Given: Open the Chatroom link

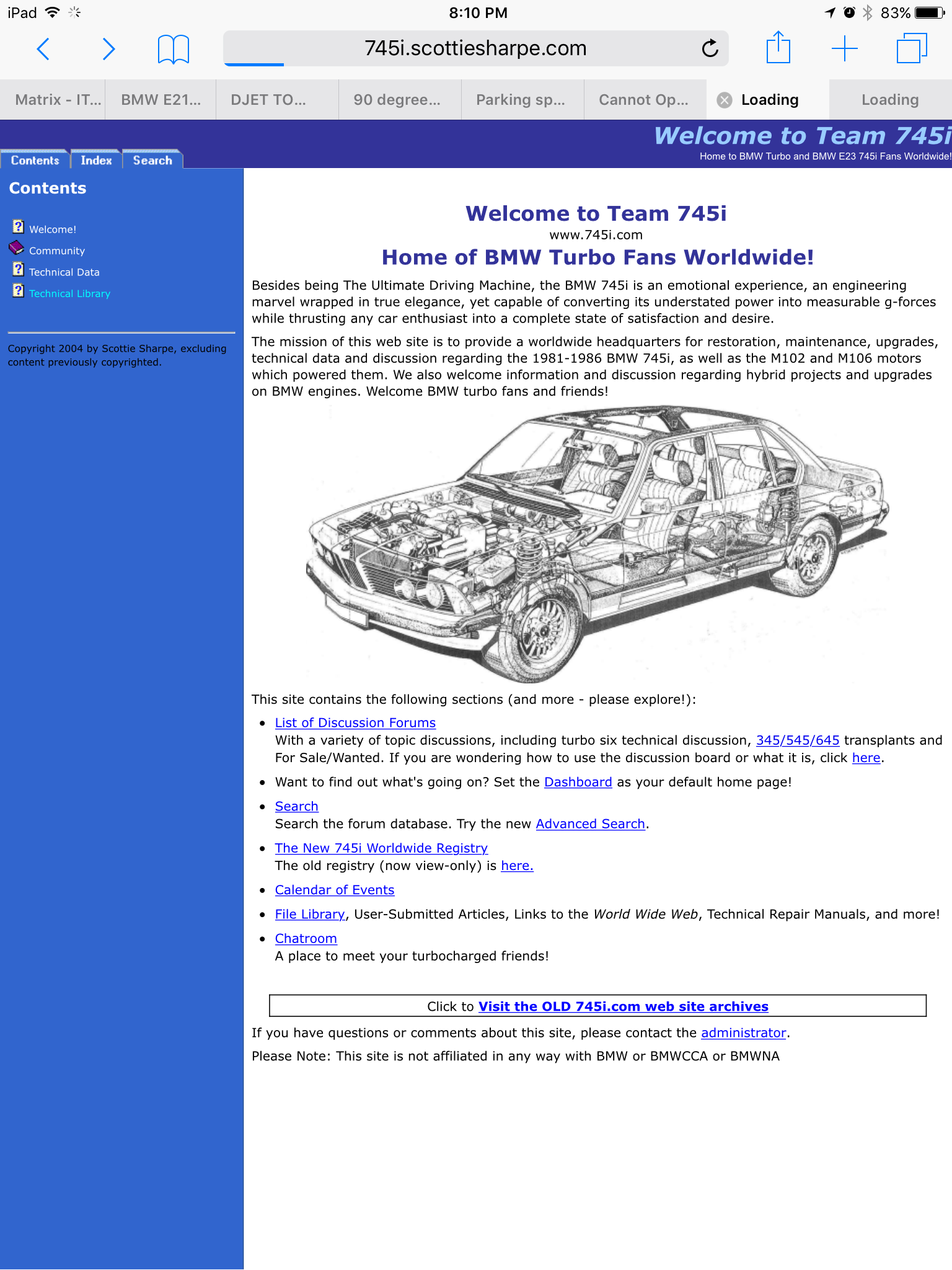Looking at the screenshot, I should coord(306,938).
